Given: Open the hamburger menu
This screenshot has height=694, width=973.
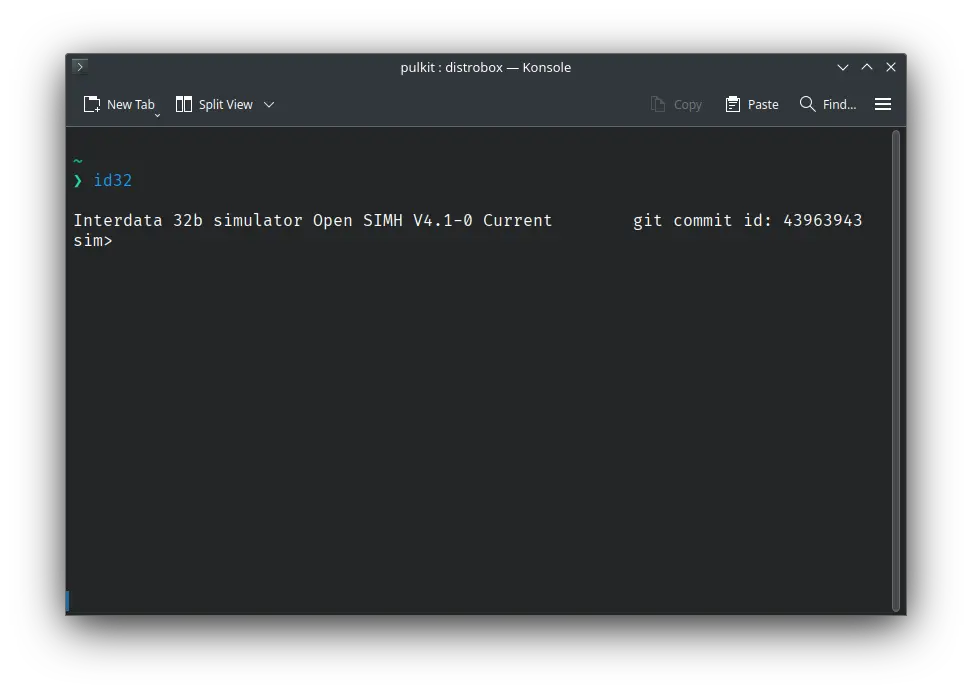Looking at the screenshot, I should [x=882, y=104].
